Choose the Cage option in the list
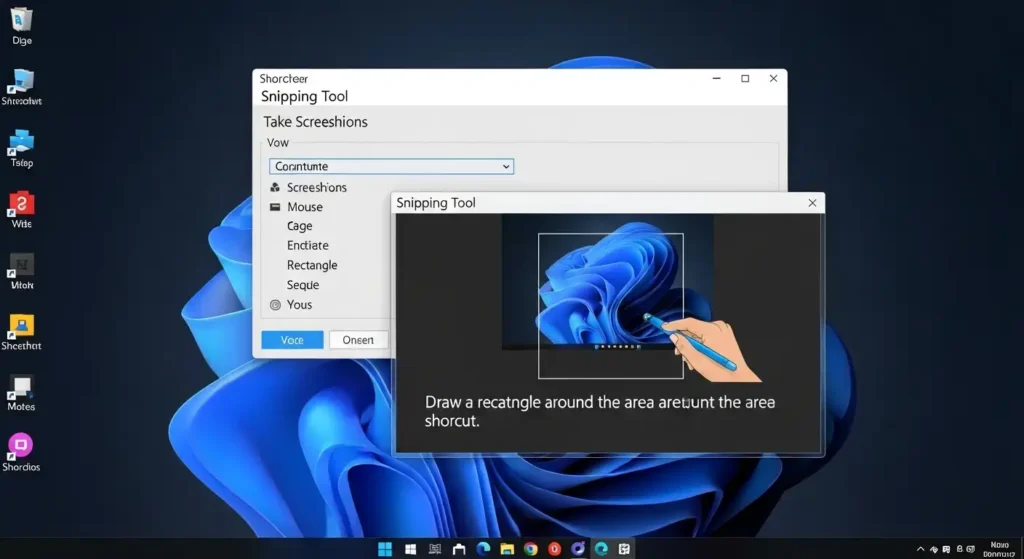The height and width of the screenshot is (559, 1024). coord(300,226)
